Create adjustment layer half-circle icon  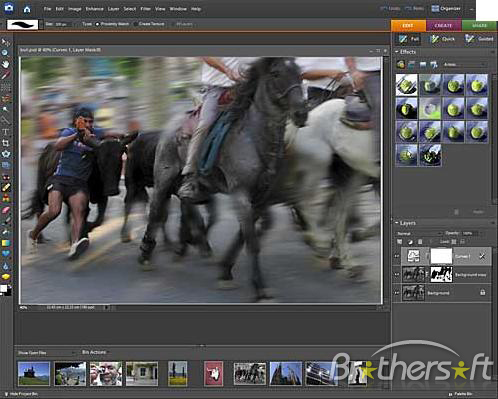pyautogui.click(x=410, y=242)
